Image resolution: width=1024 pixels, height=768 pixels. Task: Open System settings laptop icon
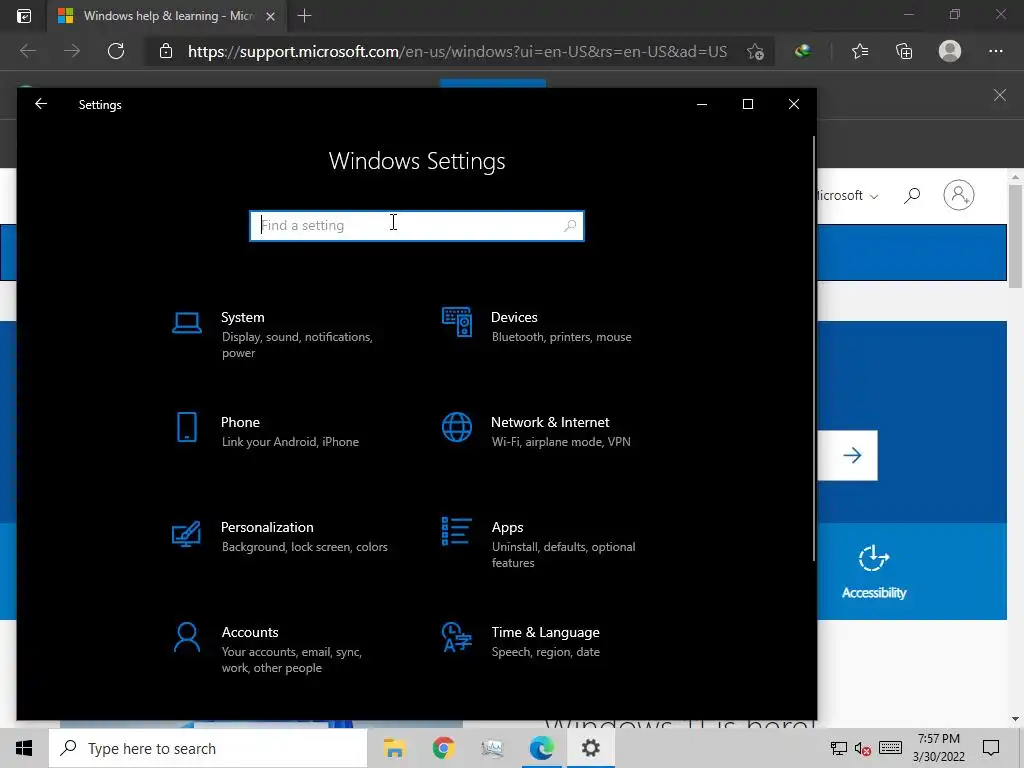click(x=187, y=323)
